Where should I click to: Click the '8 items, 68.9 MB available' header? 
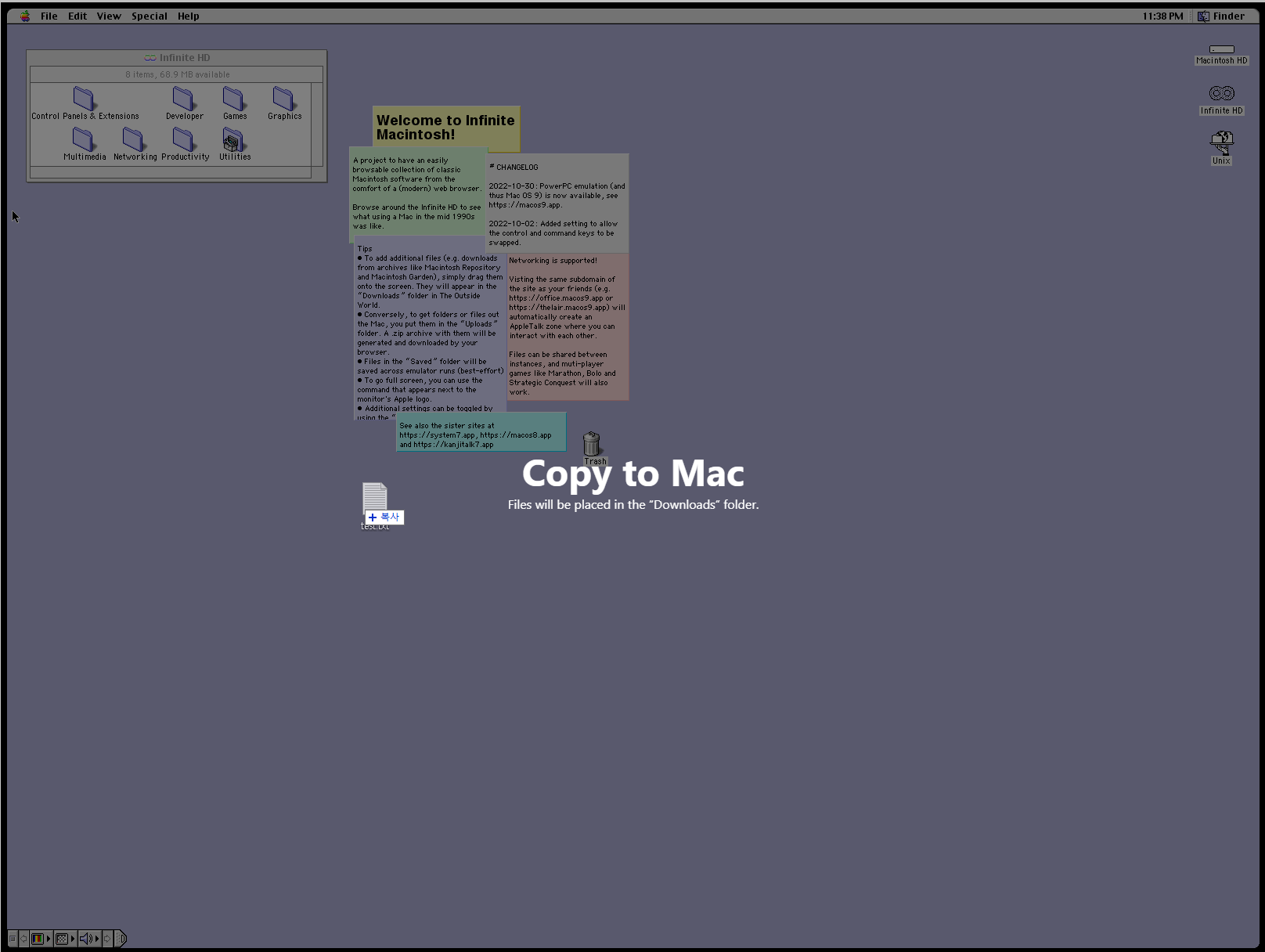pyautogui.click(x=177, y=74)
